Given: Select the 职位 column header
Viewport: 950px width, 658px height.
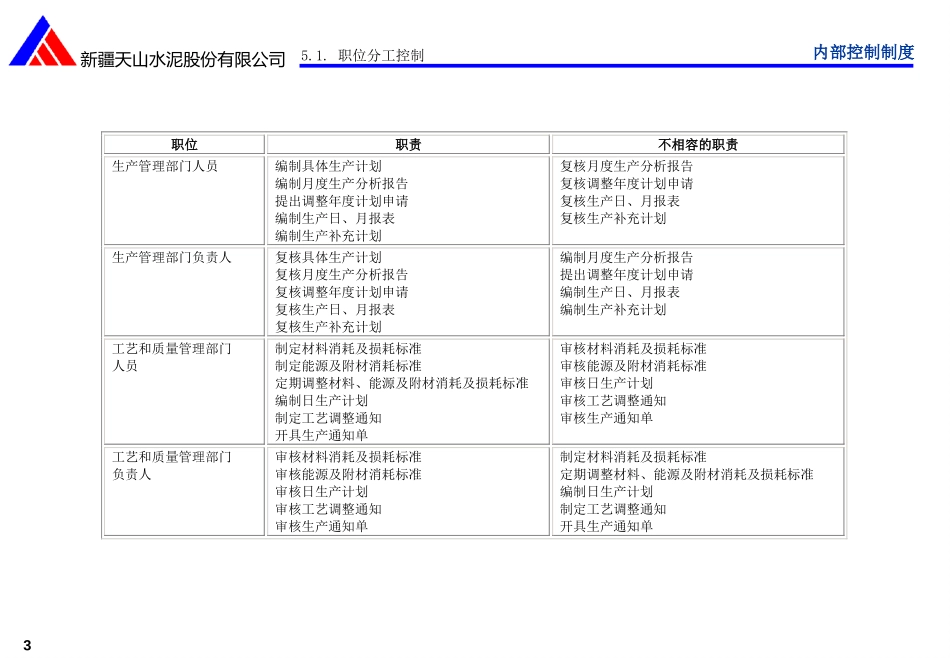Looking at the screenshot, I should pos(184,144).
